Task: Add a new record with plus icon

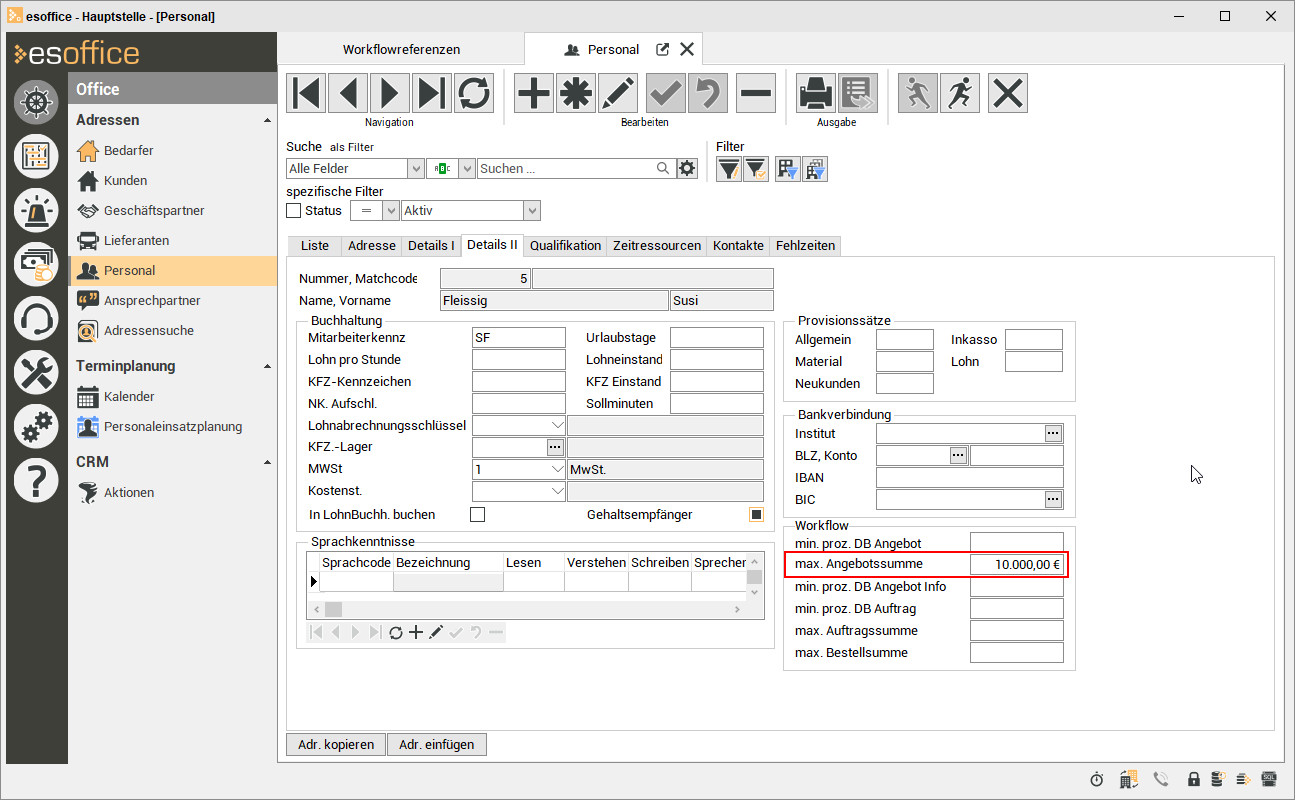Action: point(534,93)
